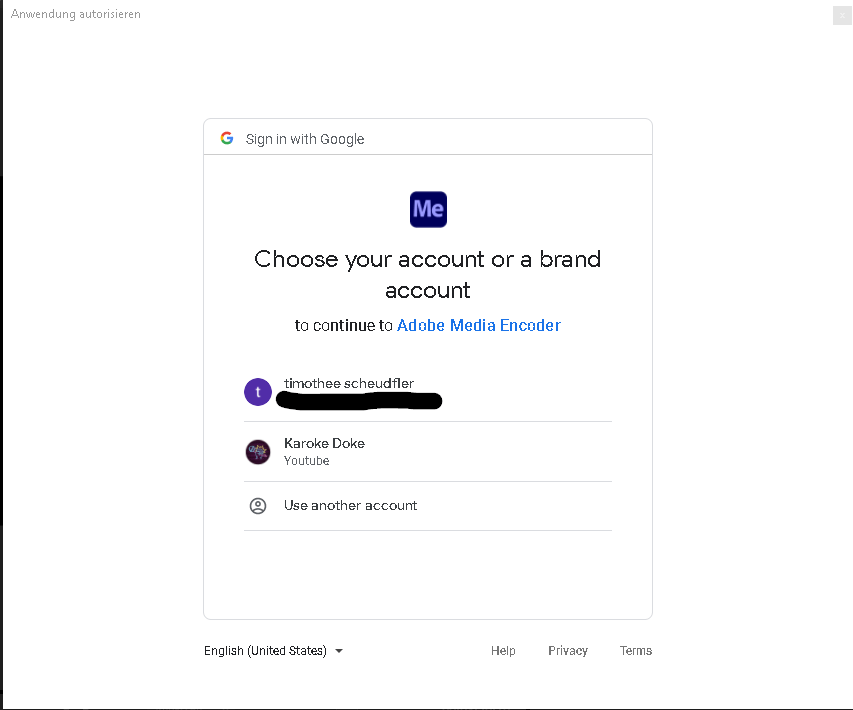Click the purple 't' account avatar
The height and width of the screenshot is (710, 853).
click(x=258, y=392)
